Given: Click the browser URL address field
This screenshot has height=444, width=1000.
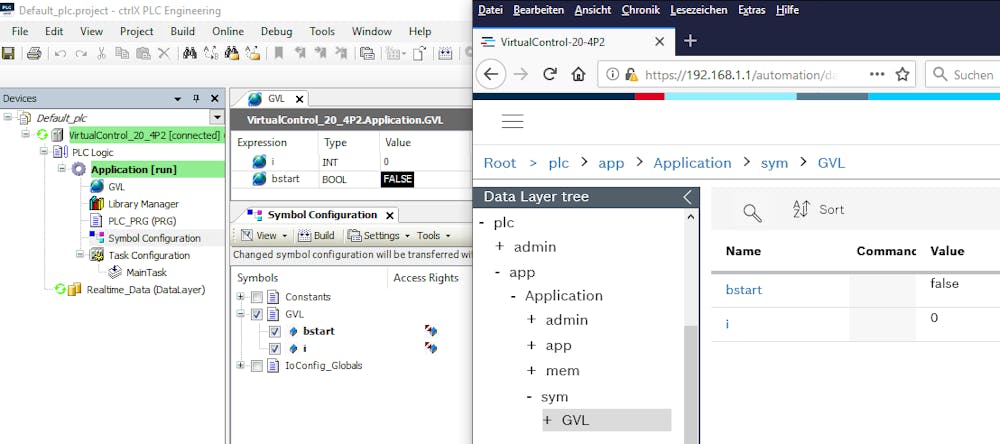Looking at the screenshot, I should click(x=740, y=74).
